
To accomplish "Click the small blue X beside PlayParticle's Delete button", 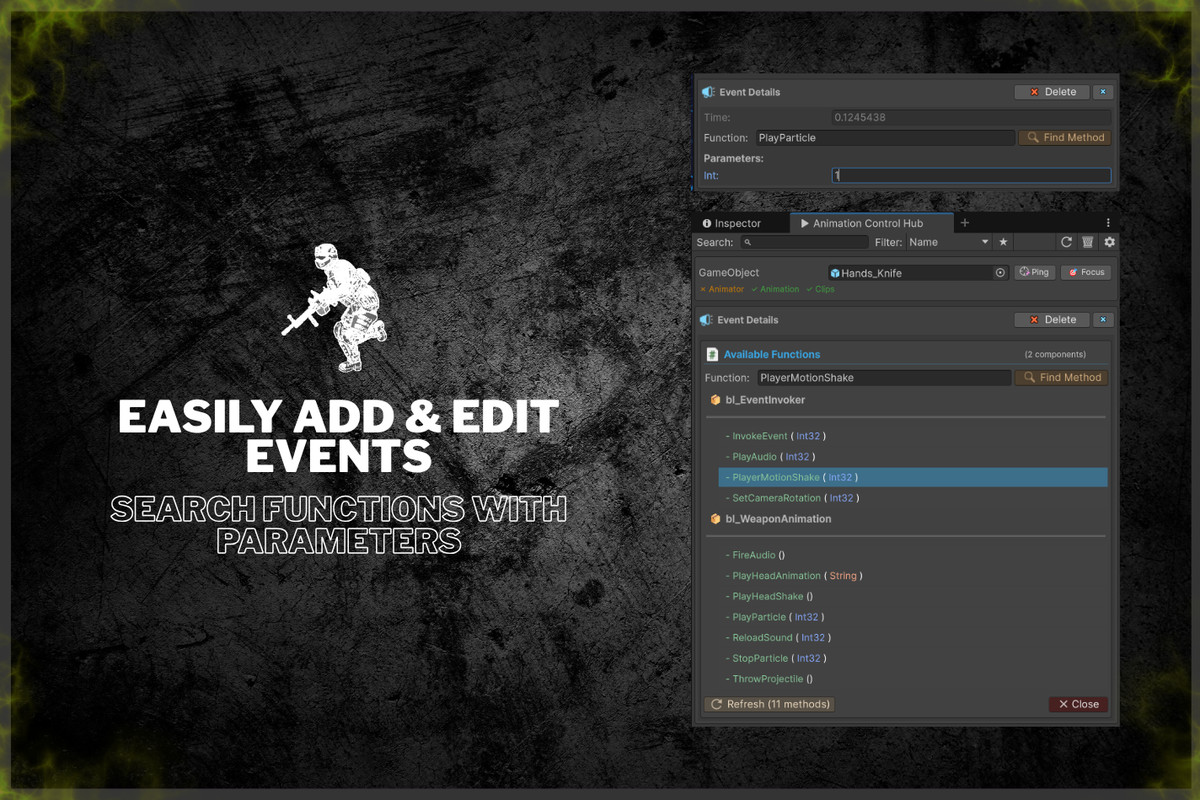I will (x=1103, y=92).
